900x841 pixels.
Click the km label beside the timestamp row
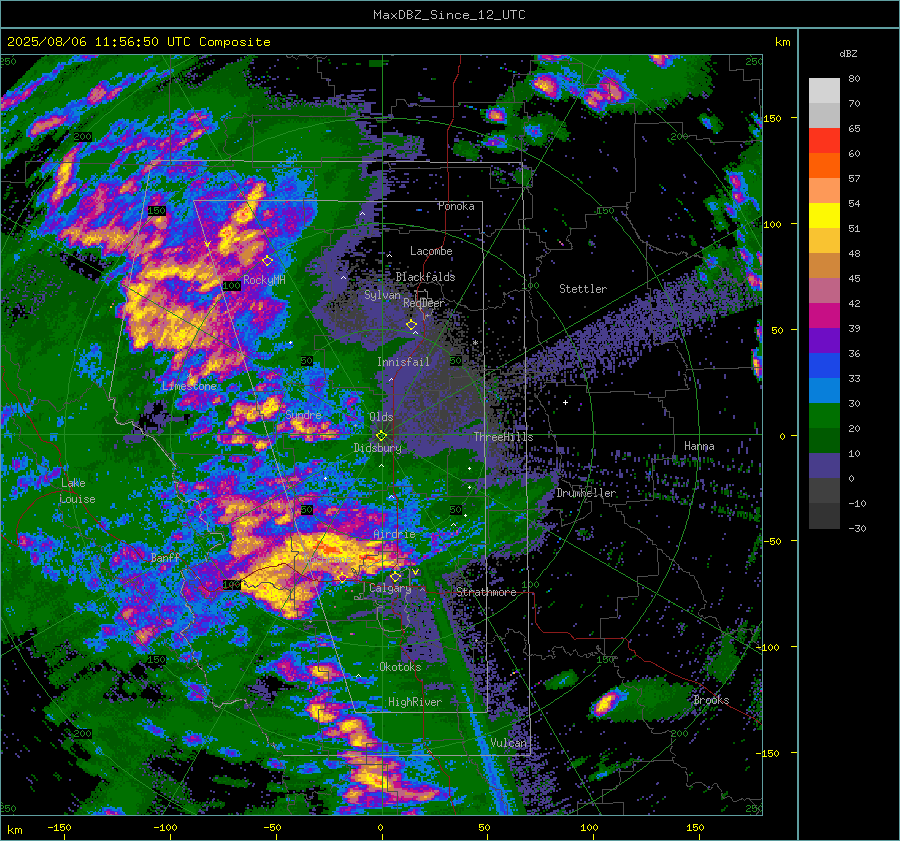point(783,42)
